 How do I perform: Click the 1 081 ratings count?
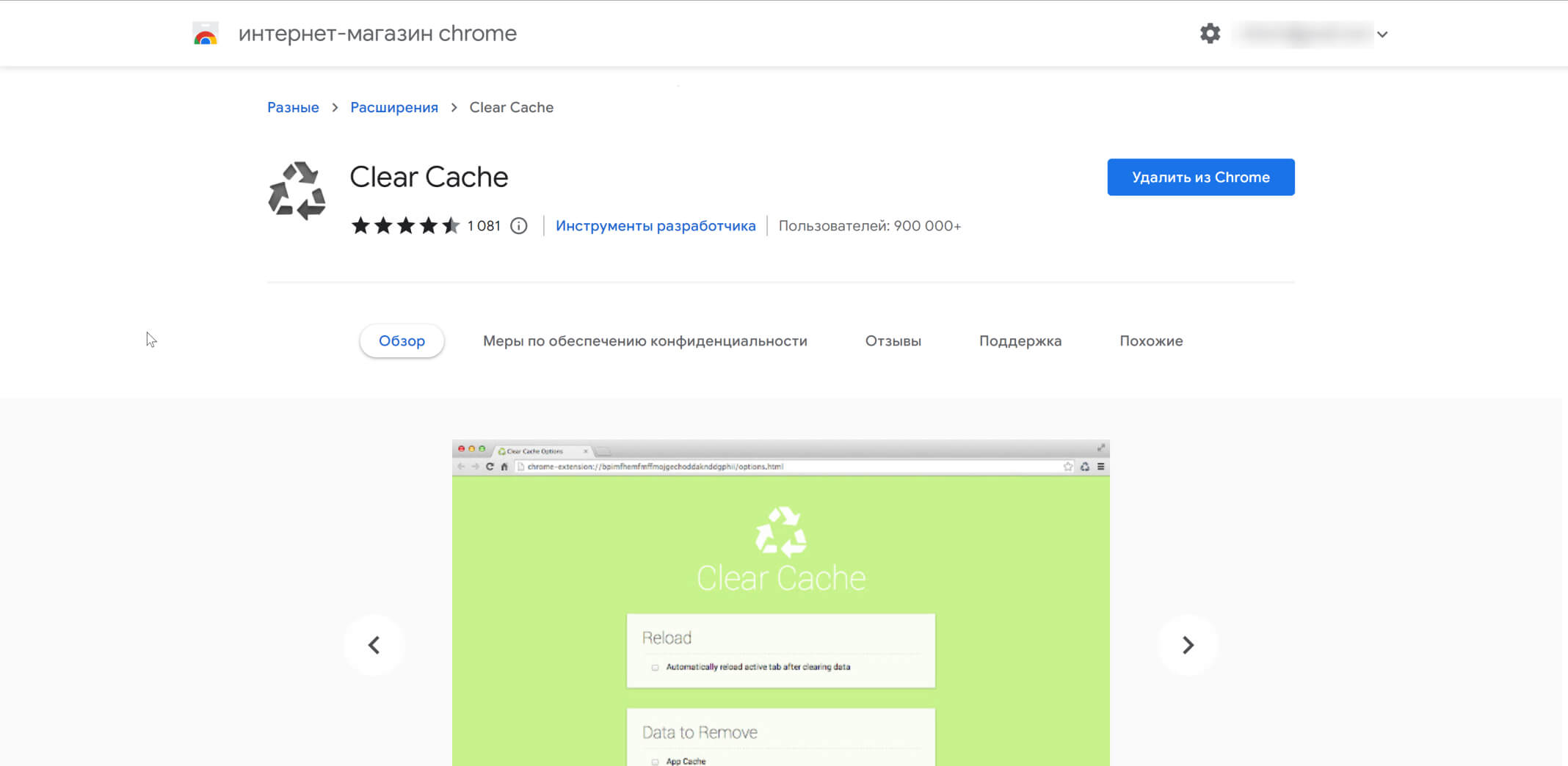(x=484, y=226)
